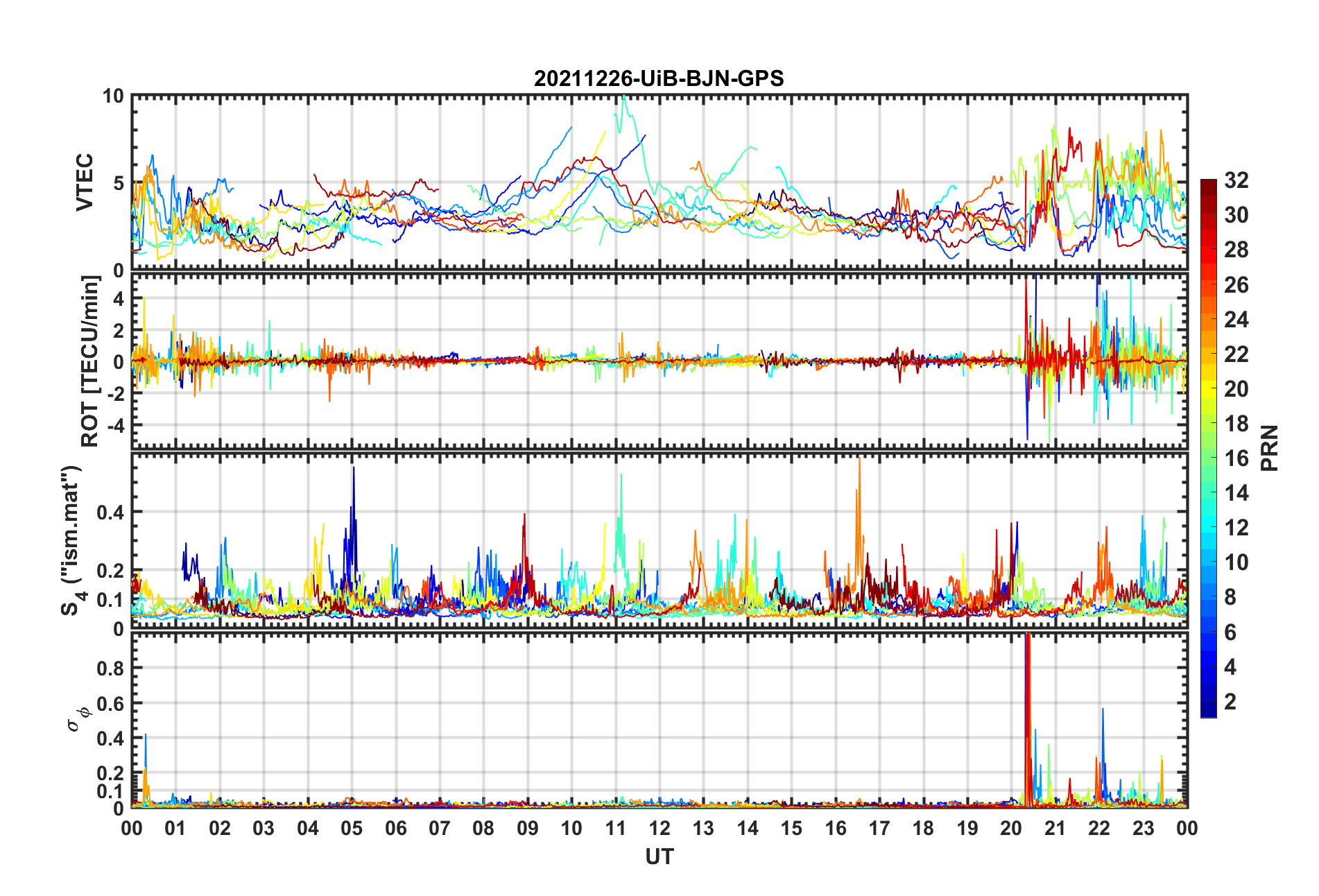
Task: Click VTEC axis tick label 5
Action: pos(119,184)
